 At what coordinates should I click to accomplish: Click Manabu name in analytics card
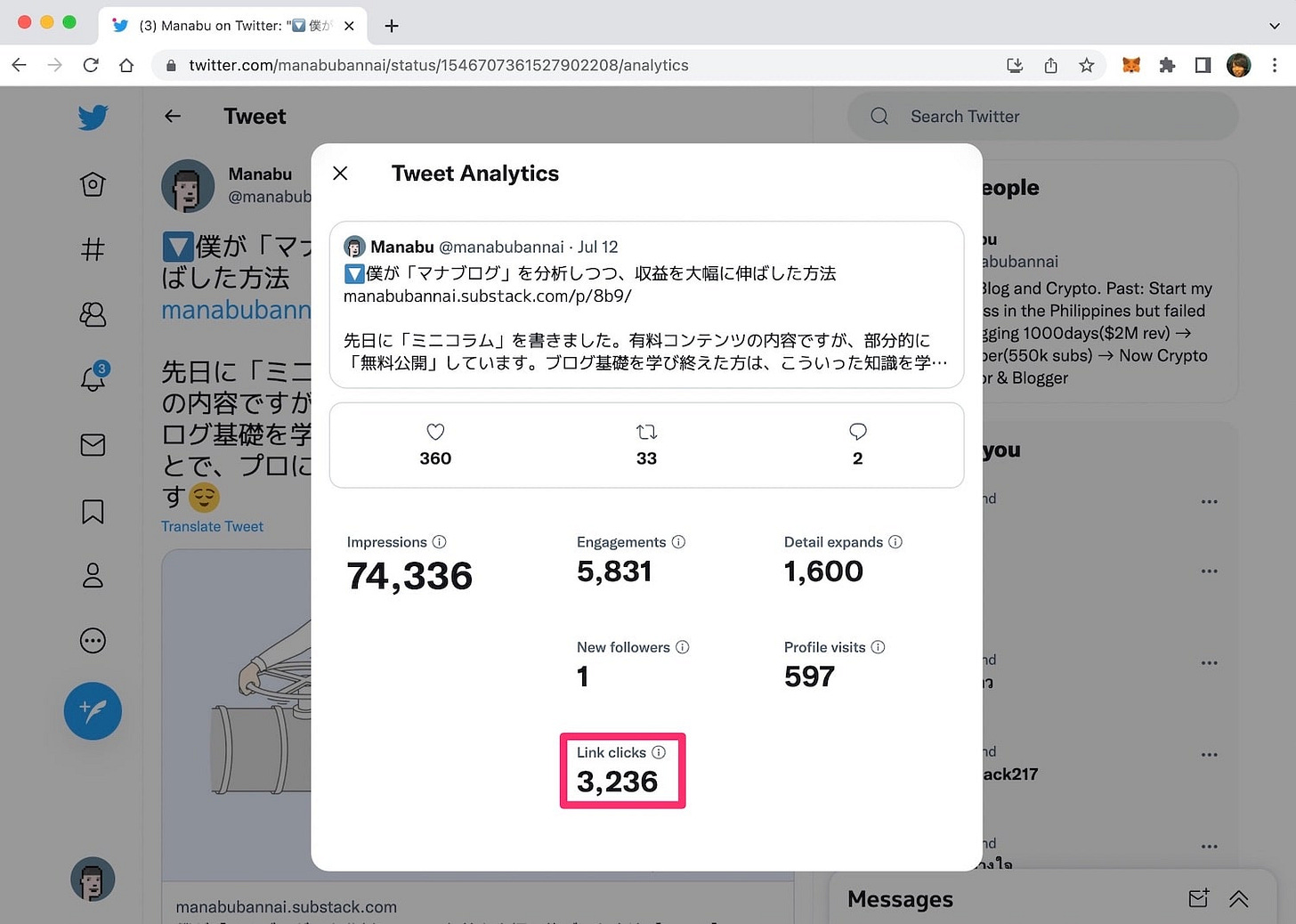[x=402, y=247]
